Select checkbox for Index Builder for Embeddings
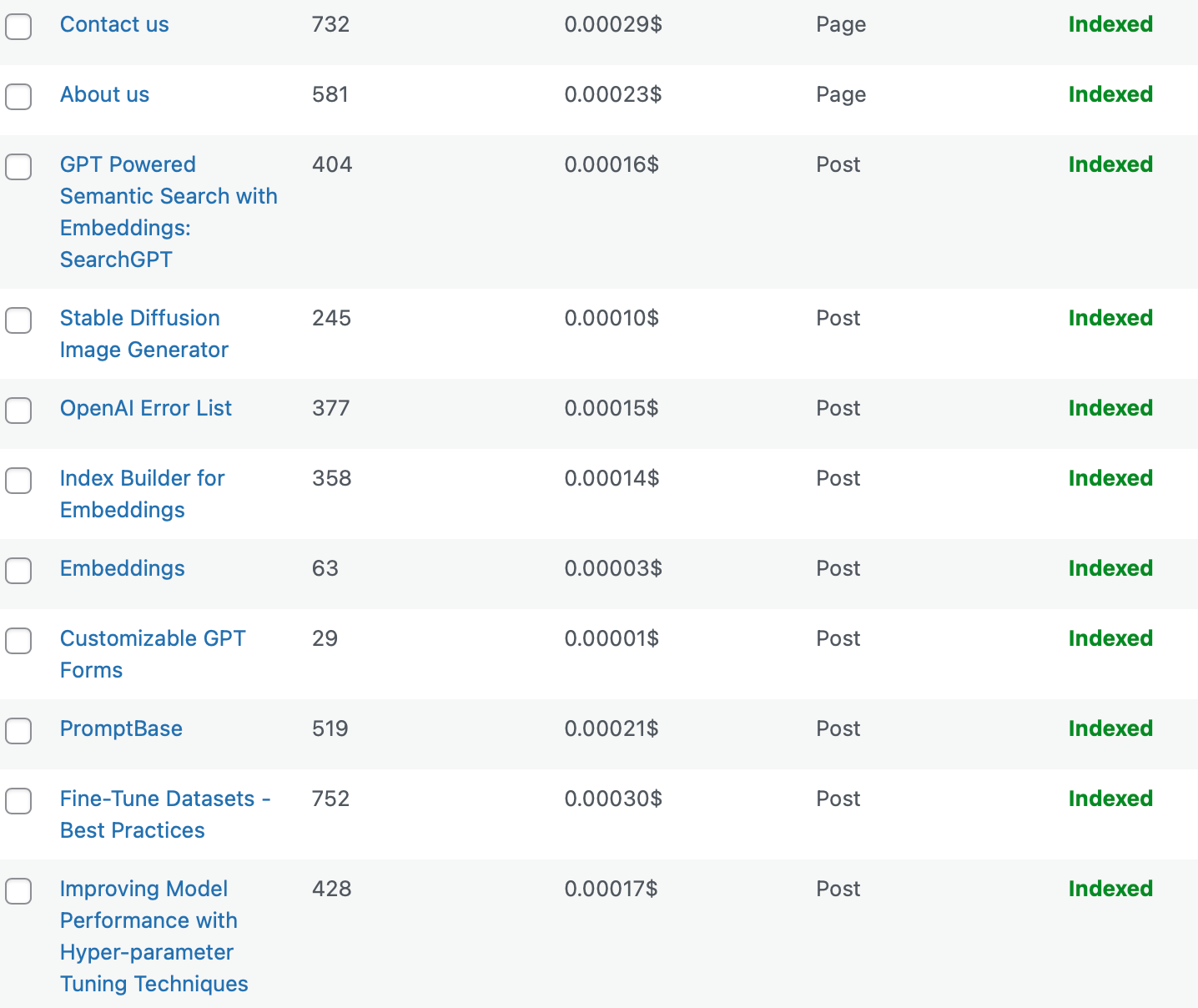The image size is (1198, 1008). pos(18,481)
